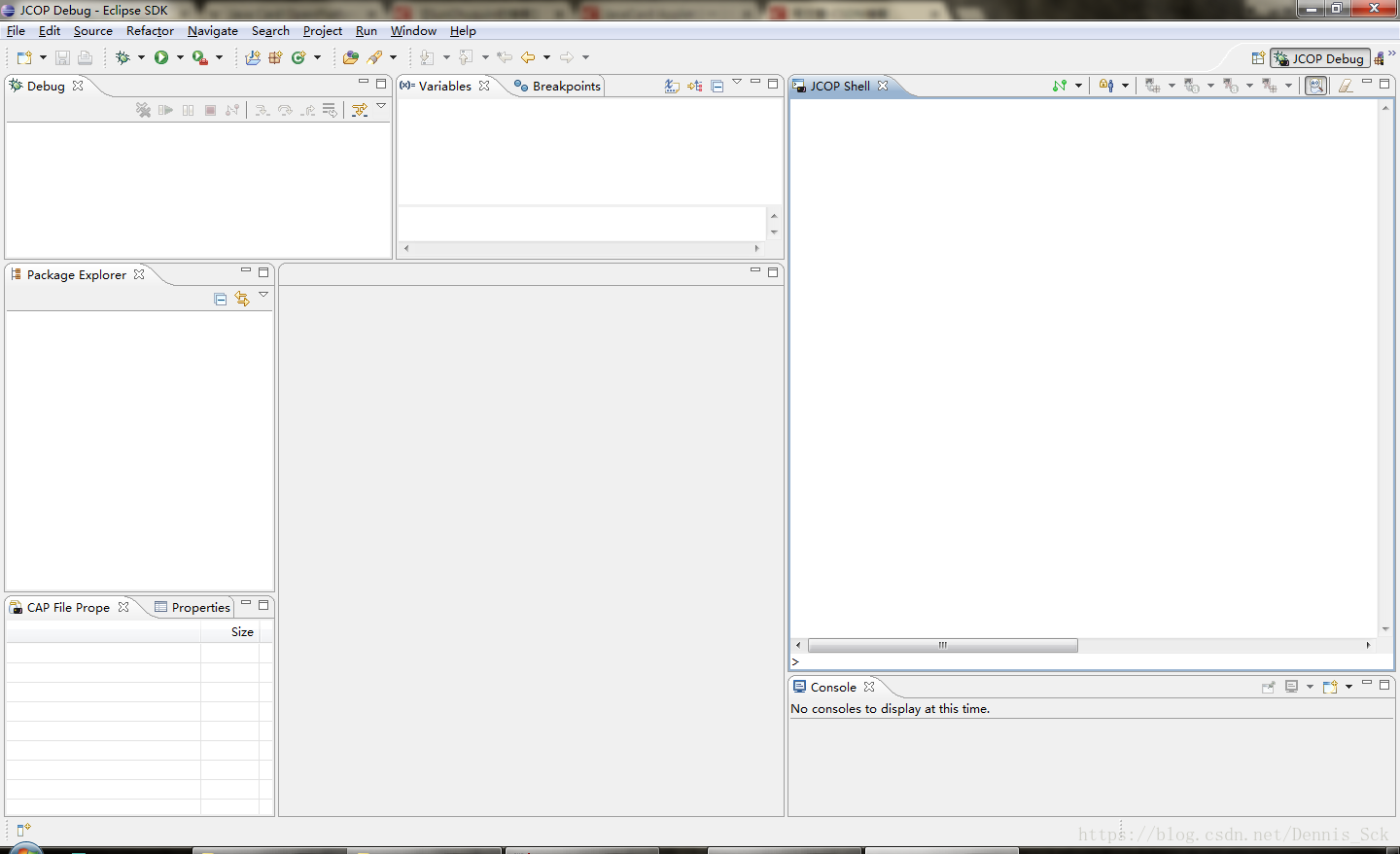1400x854 pixels.
Task: Click the Drop to Frame icon
Action: [x=330, y=110]
